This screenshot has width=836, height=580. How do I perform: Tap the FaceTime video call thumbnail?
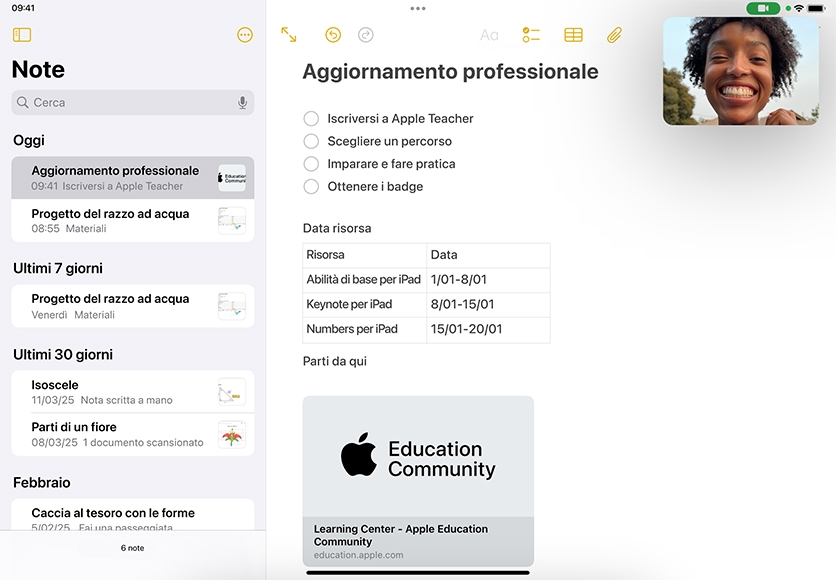coord(741,71)
